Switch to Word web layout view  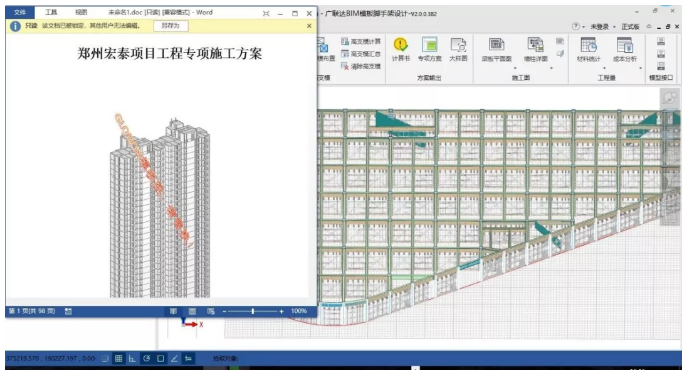click(x=211, y=311)
